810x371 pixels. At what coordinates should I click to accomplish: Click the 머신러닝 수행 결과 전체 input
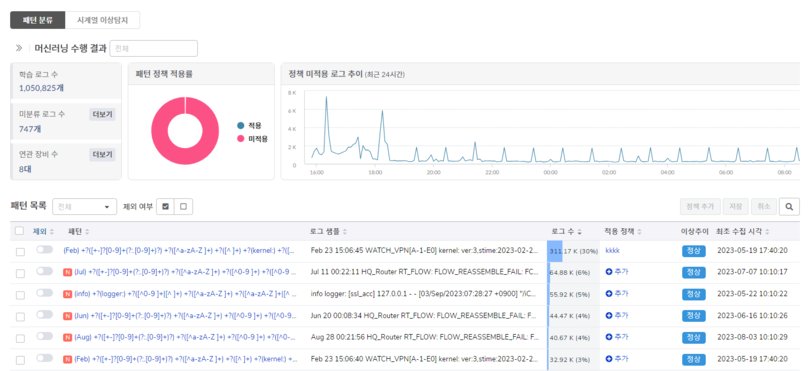pyautogui.click(x=153, y=48)
